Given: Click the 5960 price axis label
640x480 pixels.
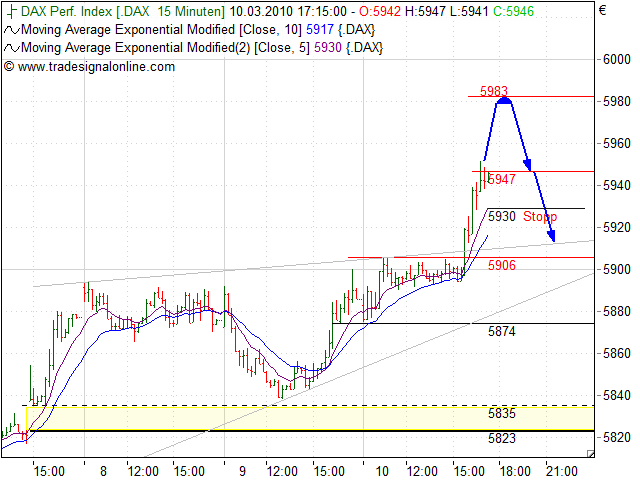Looking at the screenshot, I should (x=617, y=143).
